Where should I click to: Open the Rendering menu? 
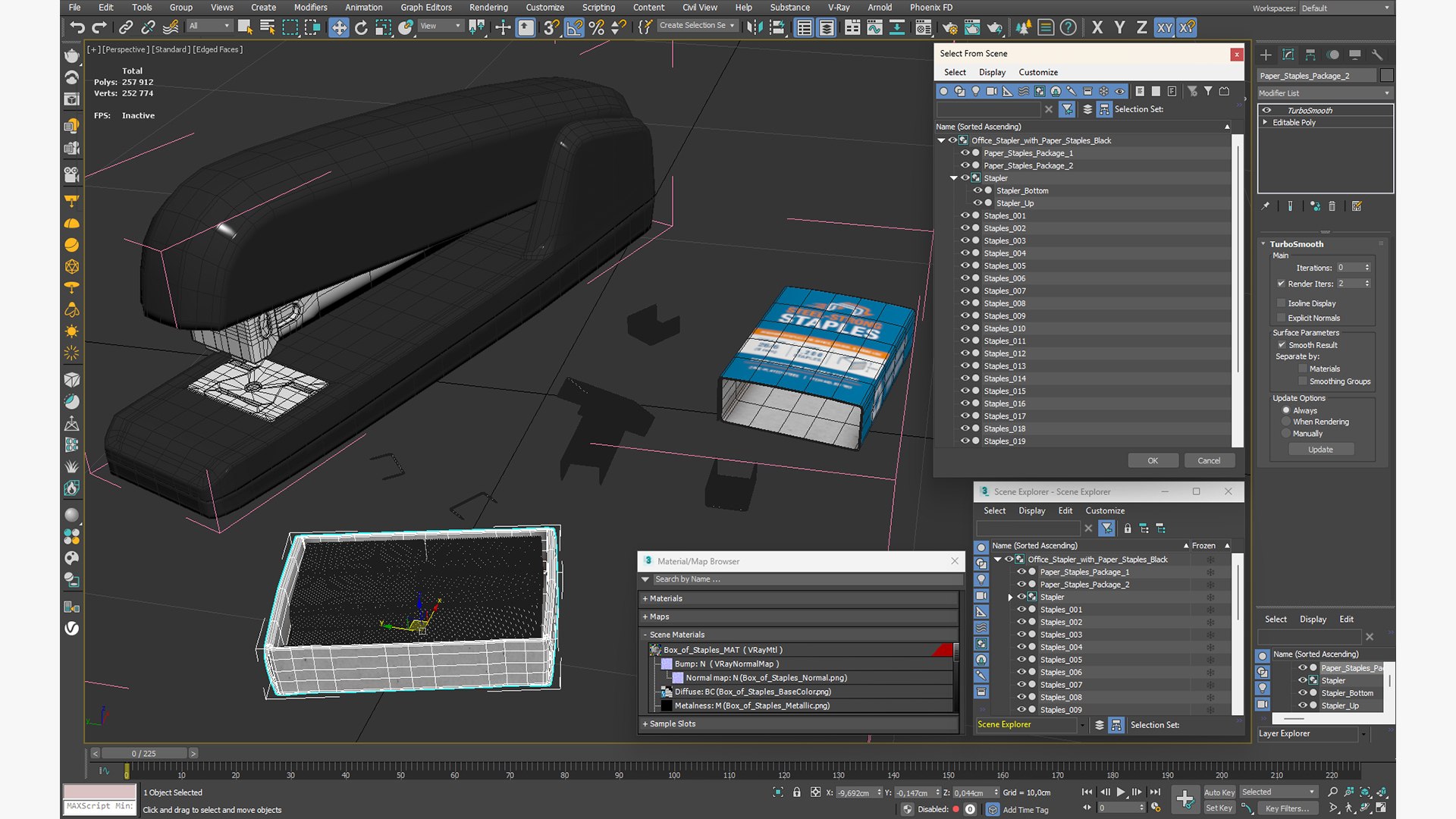(488, 8)
